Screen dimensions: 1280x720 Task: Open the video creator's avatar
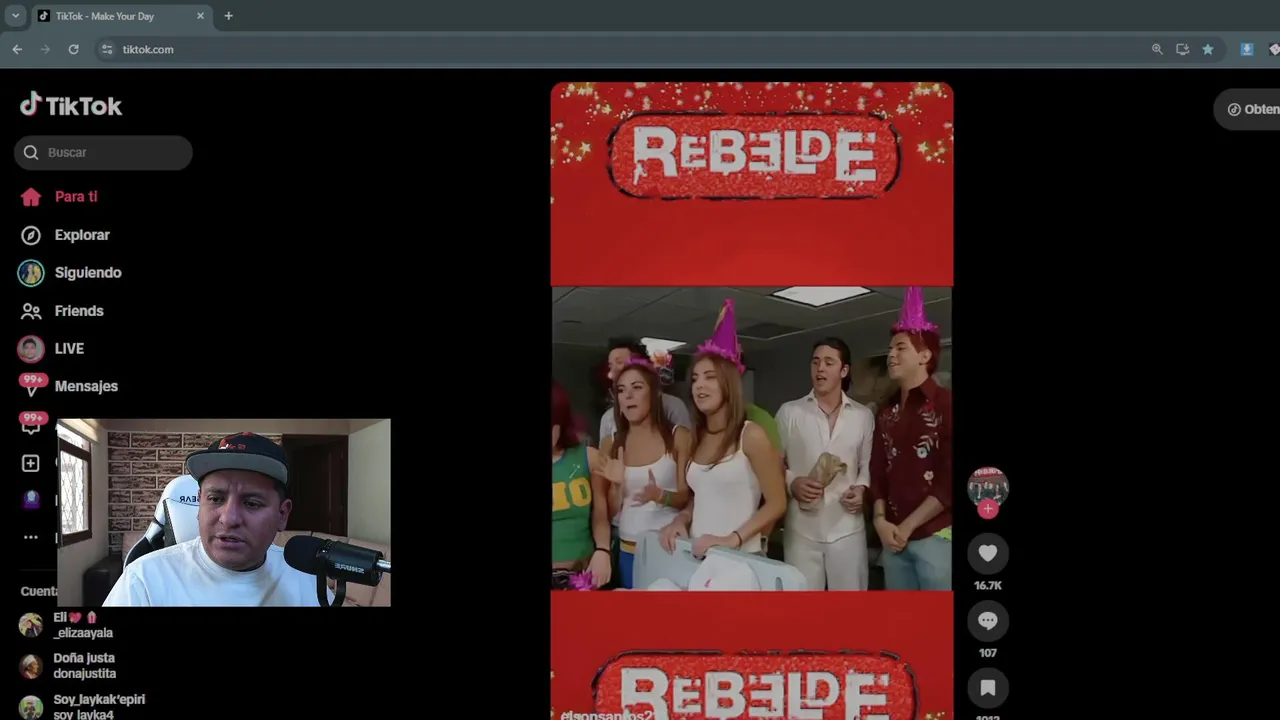point(988,487)
